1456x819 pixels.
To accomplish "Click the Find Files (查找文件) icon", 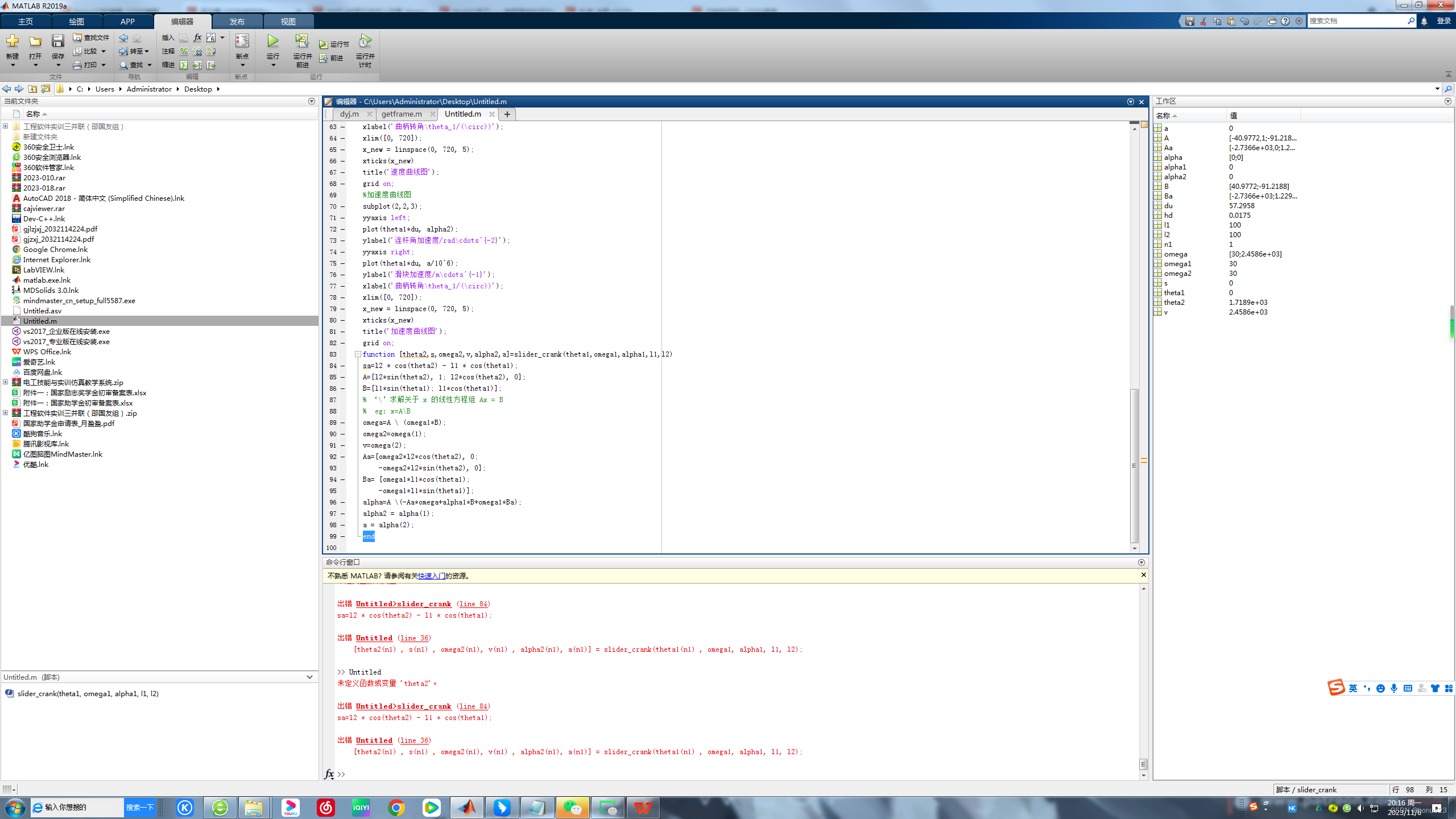I will point(78,38).
